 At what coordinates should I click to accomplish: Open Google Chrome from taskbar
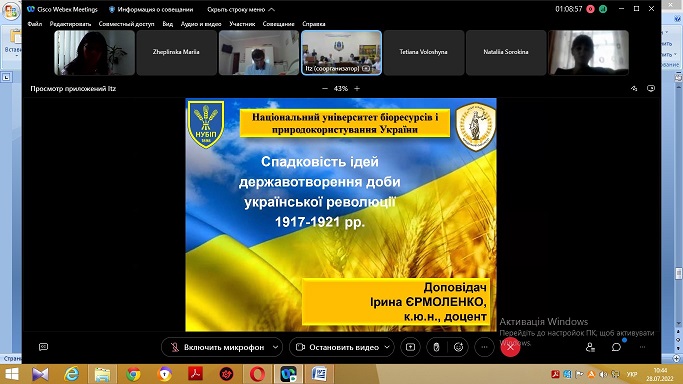[x=133, y=374]
